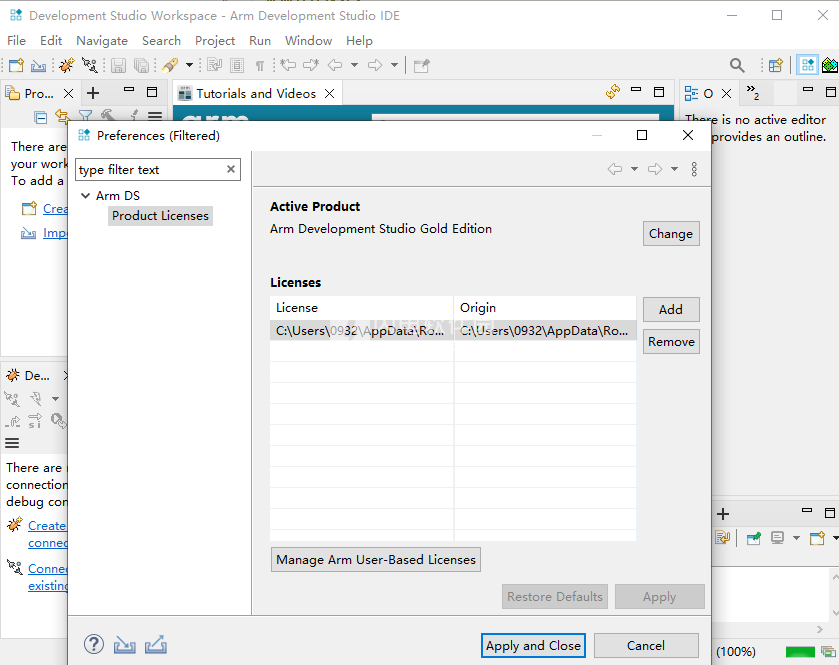Click Preferences dialog Back arrow

615,169
